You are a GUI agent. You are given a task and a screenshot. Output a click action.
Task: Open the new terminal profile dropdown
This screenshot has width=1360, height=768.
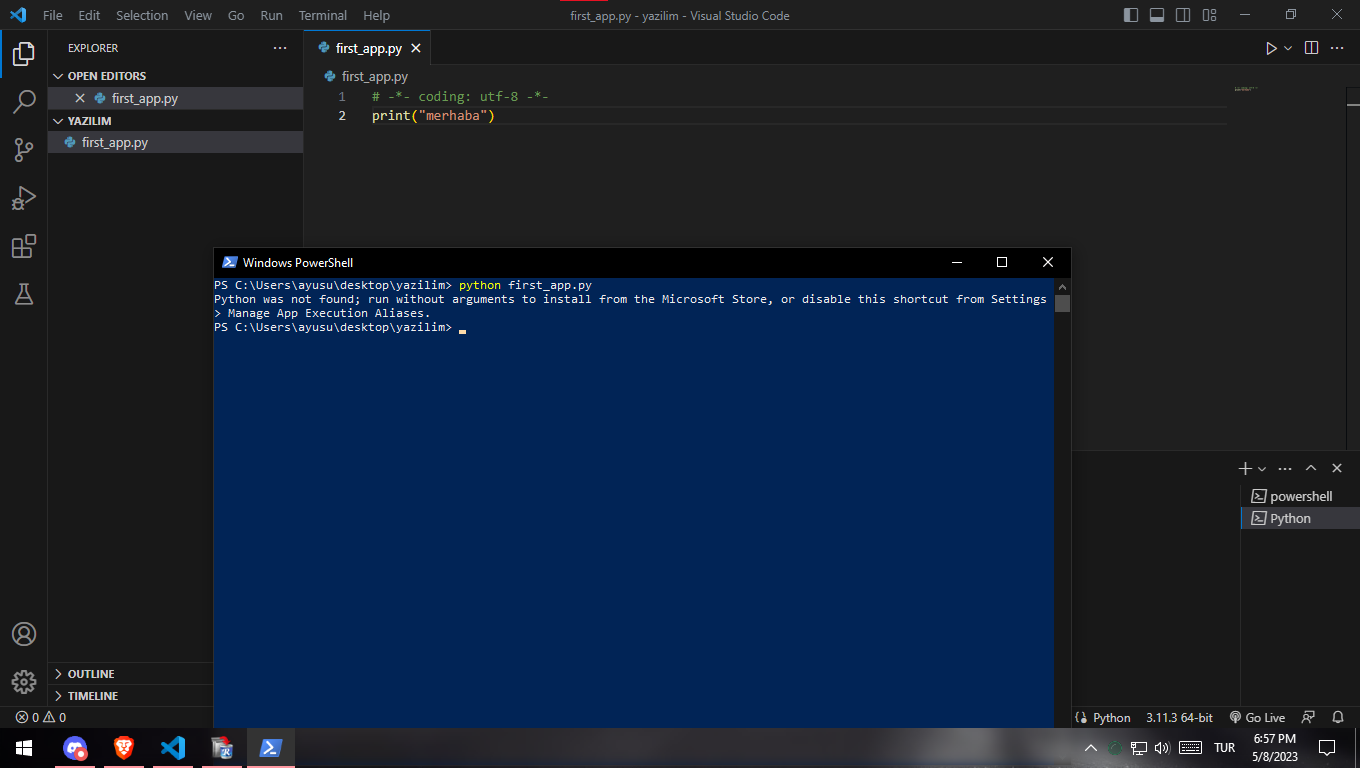[1262, 468]
